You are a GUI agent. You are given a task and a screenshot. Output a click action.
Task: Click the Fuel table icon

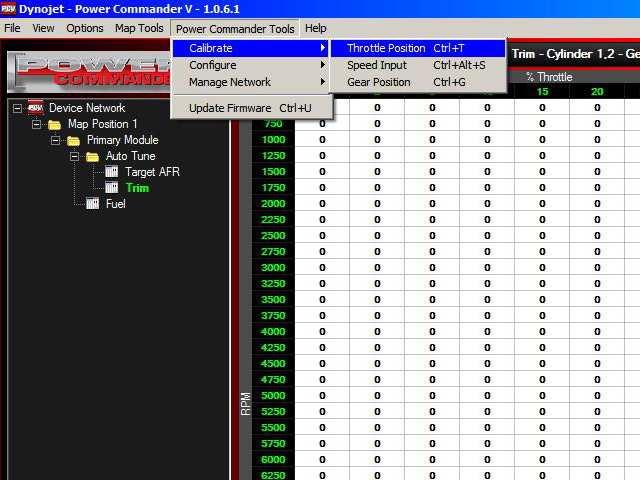tap(93, 204)
